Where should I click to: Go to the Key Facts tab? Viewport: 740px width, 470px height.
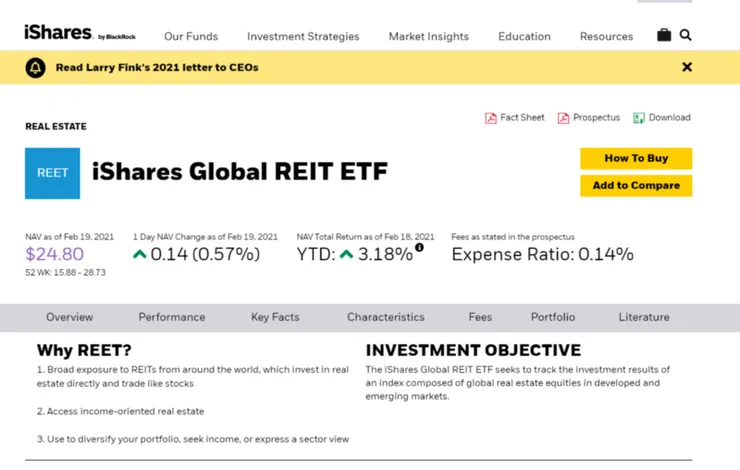point(275,317)
